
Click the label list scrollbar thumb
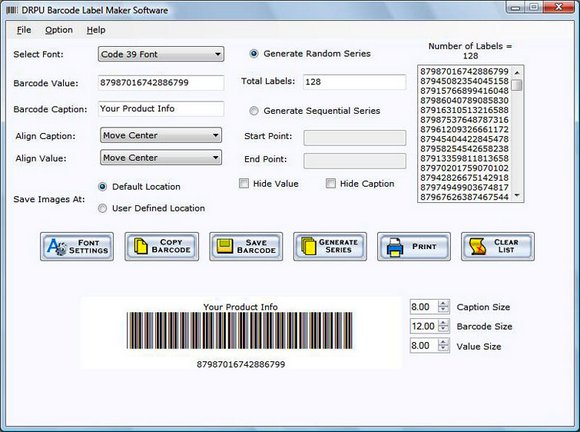517,85
